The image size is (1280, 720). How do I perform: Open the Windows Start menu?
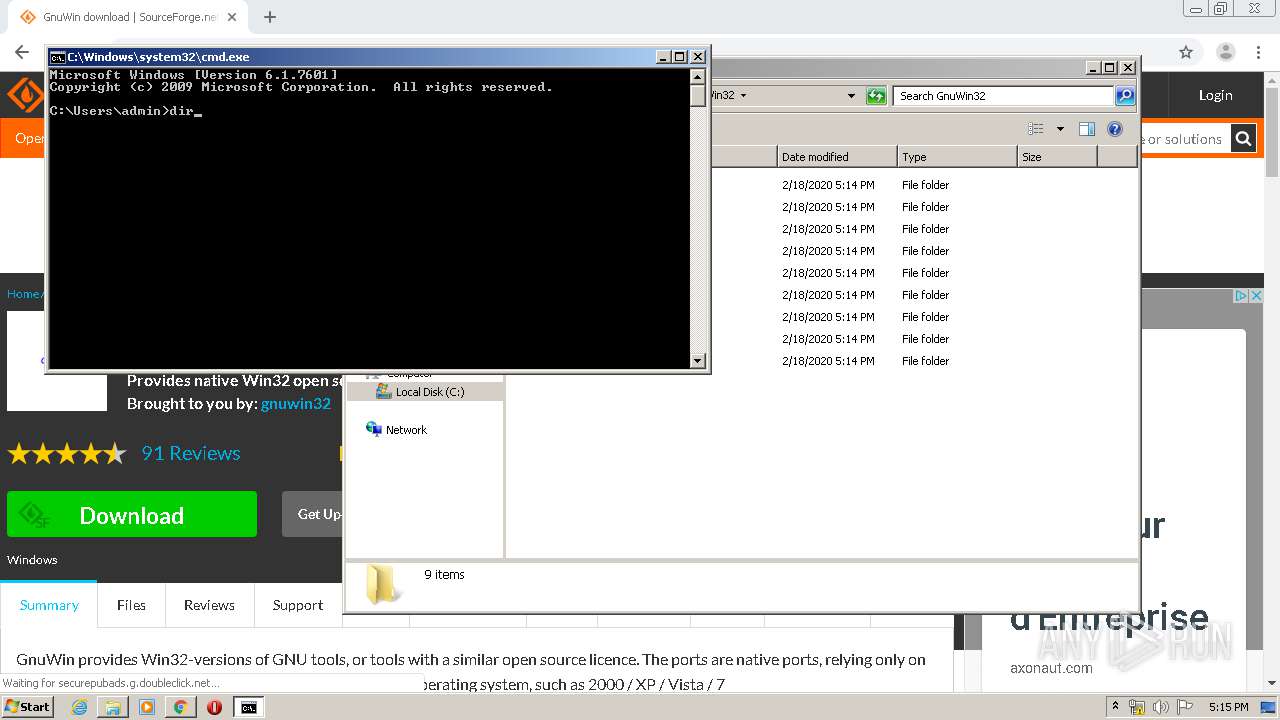click(x=27, y=706)
